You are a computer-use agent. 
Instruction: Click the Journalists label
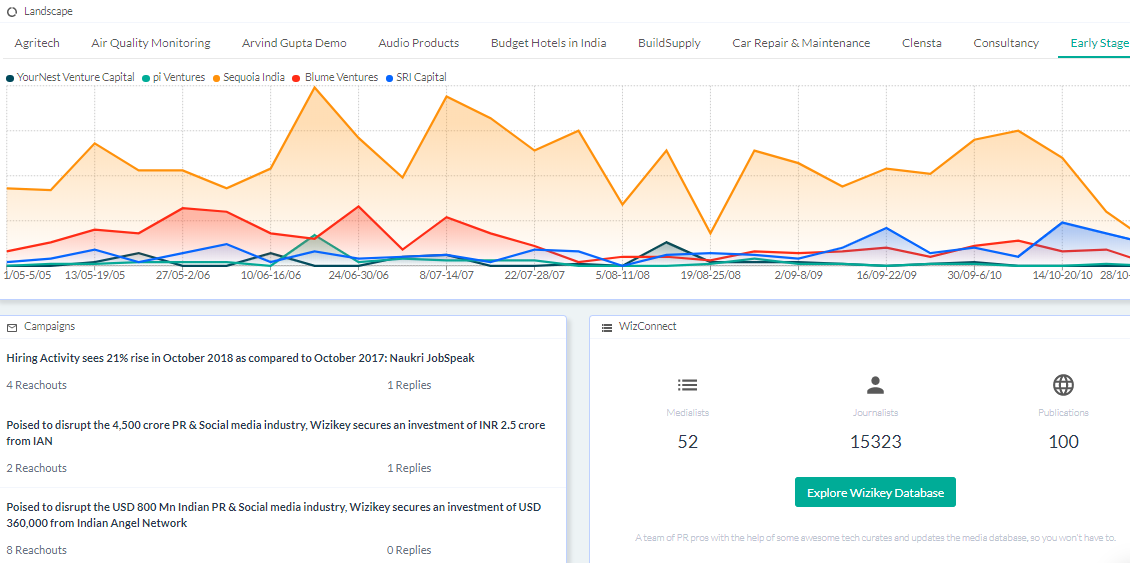(876, 412)
